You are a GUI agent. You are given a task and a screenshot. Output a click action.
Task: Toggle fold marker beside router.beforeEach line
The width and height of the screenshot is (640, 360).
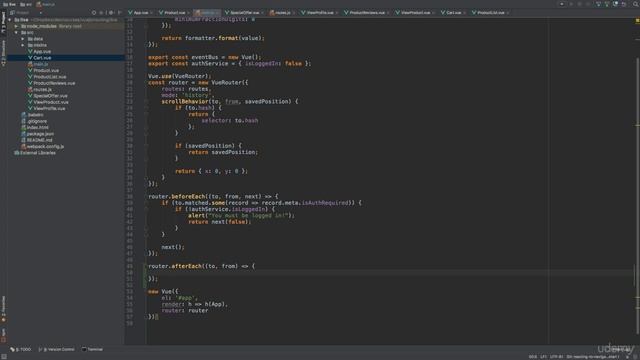(x=146, y=196)
